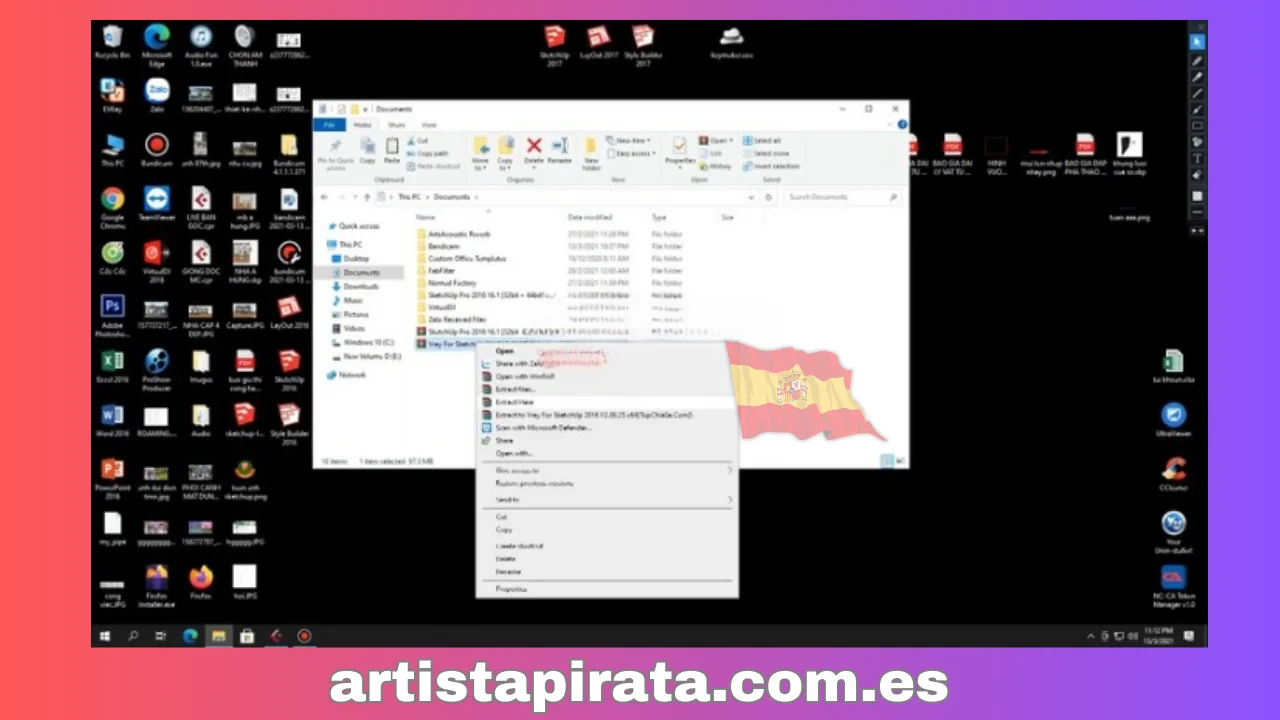Open the Copy to dropdown
The image size is (1280, 720).
pyautogui.click(x=505, y=153)
